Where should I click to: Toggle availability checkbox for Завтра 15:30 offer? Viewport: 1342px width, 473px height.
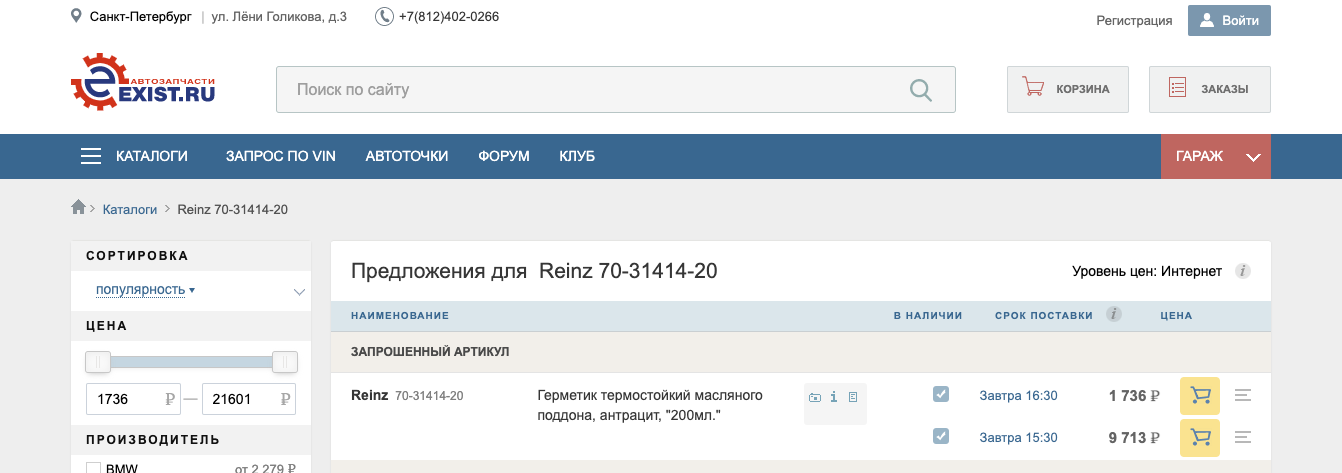pyautogui.click(x=941, y=436)
